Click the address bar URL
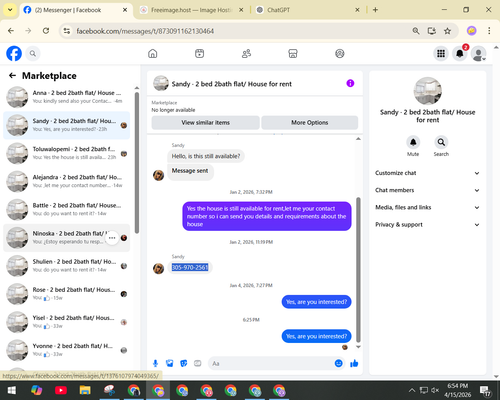Viewport: 500px width, 400px height. pos(145,31)
